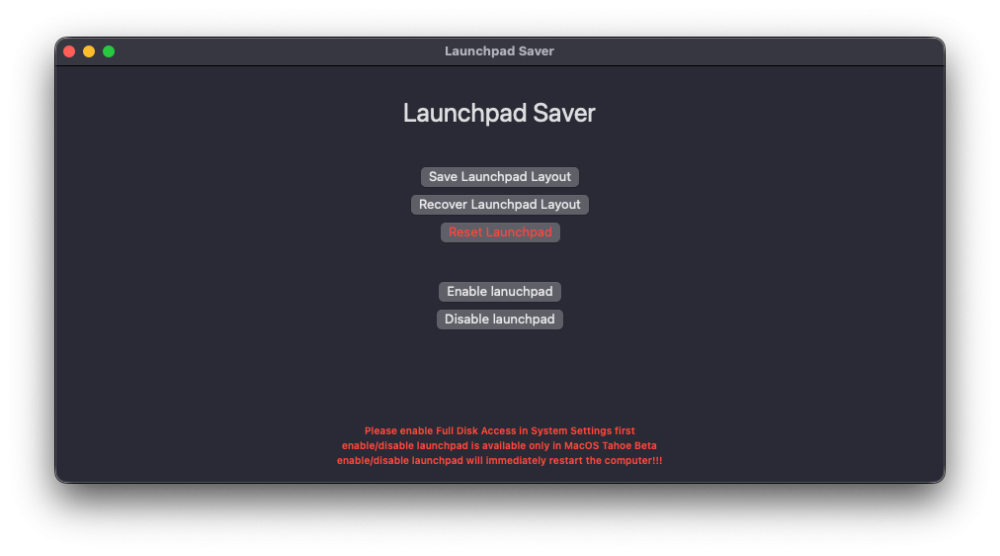Minimize the window using the yellow button
The image size is (1000, 556).
coord(89,52)
